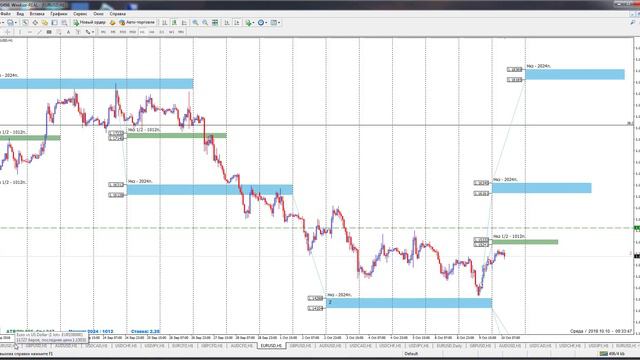640x360 pixels.
Task: Open the Terminal panel
Action: coord(55,22)
